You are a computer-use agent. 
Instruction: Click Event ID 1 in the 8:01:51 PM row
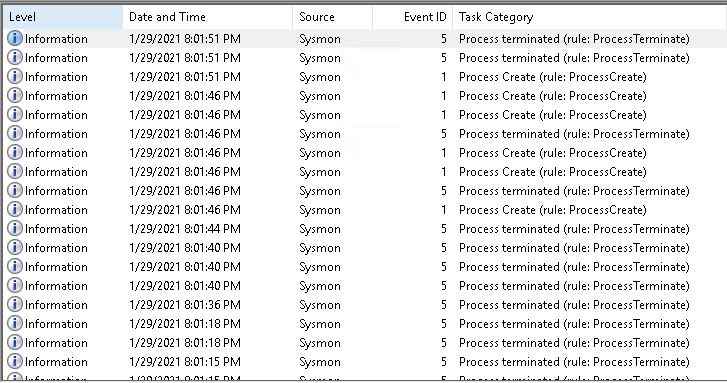(x=444, y=77)
